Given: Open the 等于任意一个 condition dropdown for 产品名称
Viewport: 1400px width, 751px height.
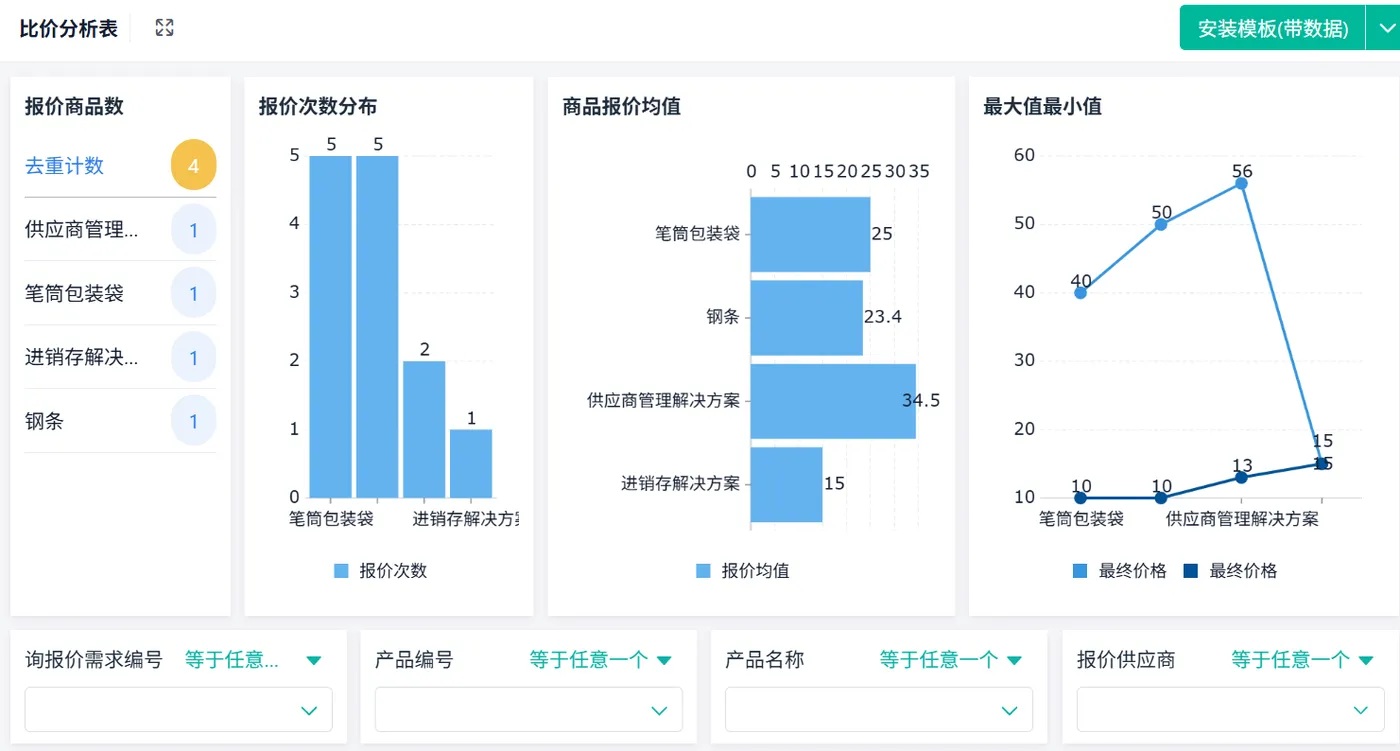Looking at the screenshot, I should 950,660.
